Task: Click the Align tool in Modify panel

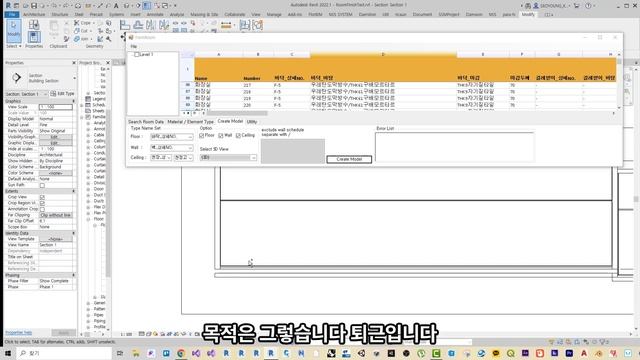Action: (125, 25)
